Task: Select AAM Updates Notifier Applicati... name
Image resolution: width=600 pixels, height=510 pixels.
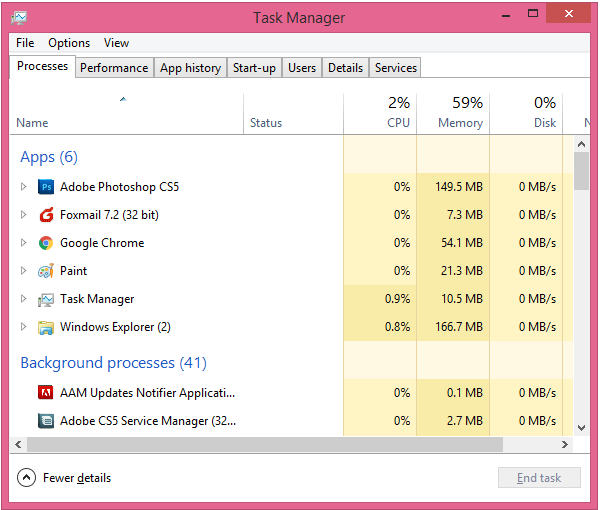Action: (147, 393)
